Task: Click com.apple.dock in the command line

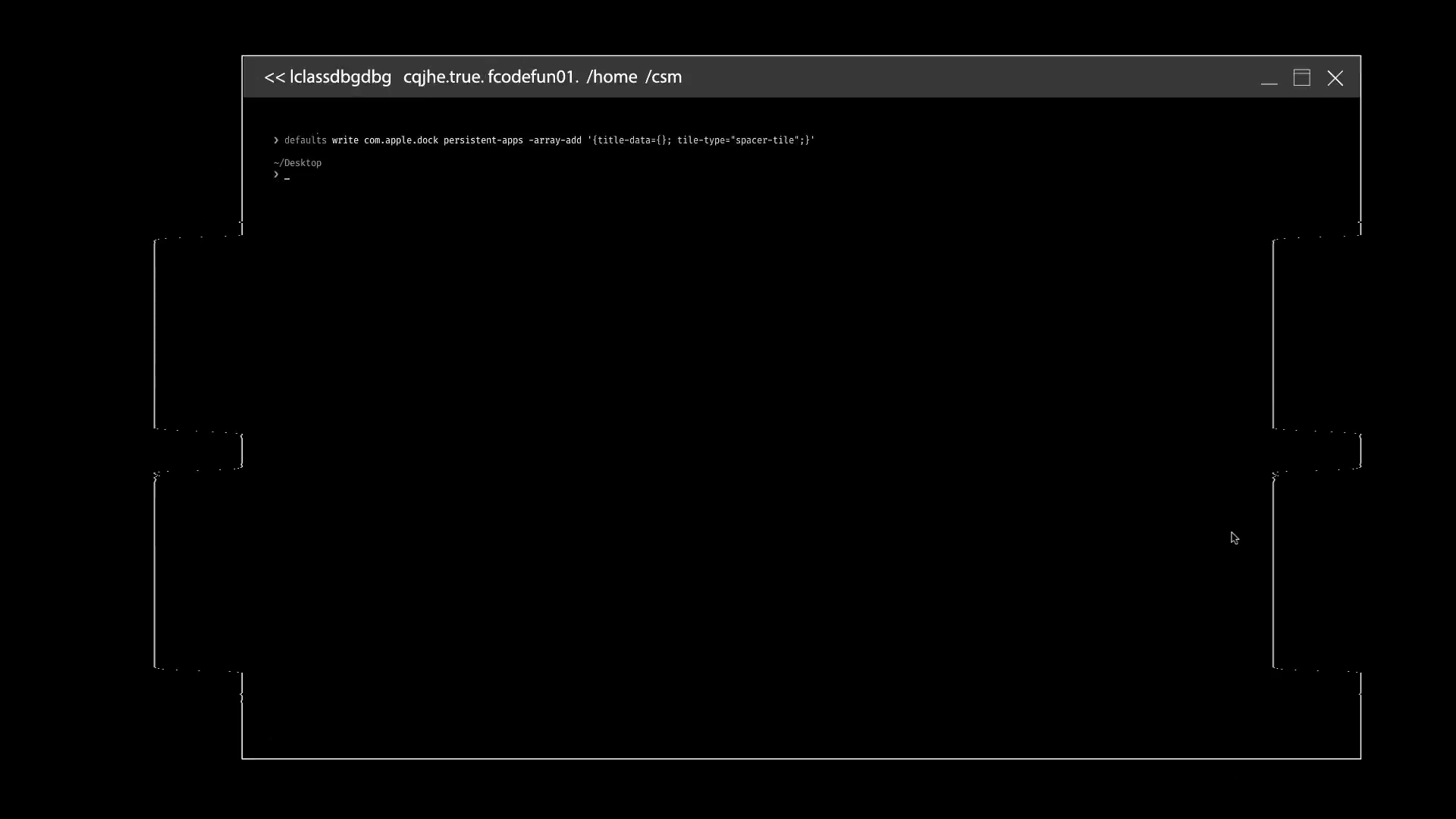Action: click(400, 140)
